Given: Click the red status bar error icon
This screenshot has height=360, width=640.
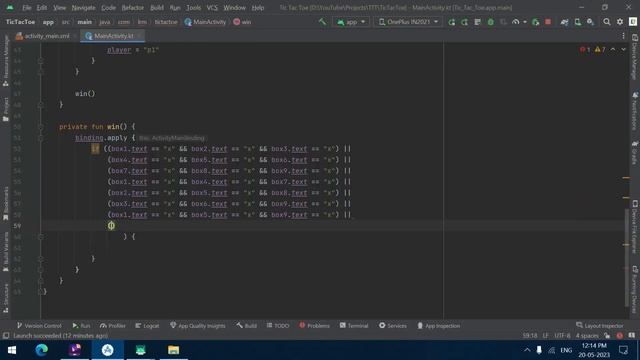Looking at the screenshot, I should click(x=620, y=336).
